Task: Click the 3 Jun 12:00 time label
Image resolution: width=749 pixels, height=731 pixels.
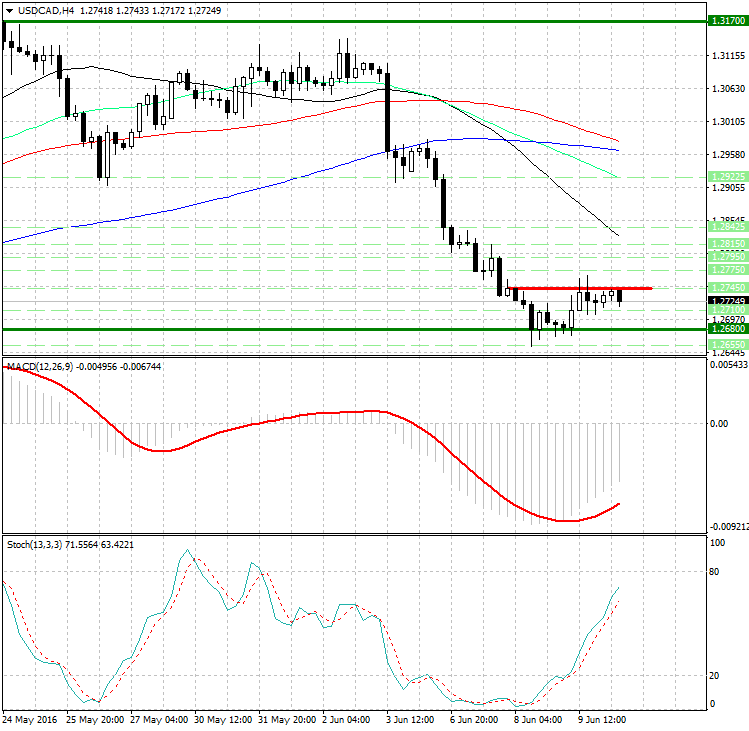Action: pos(410,719)
